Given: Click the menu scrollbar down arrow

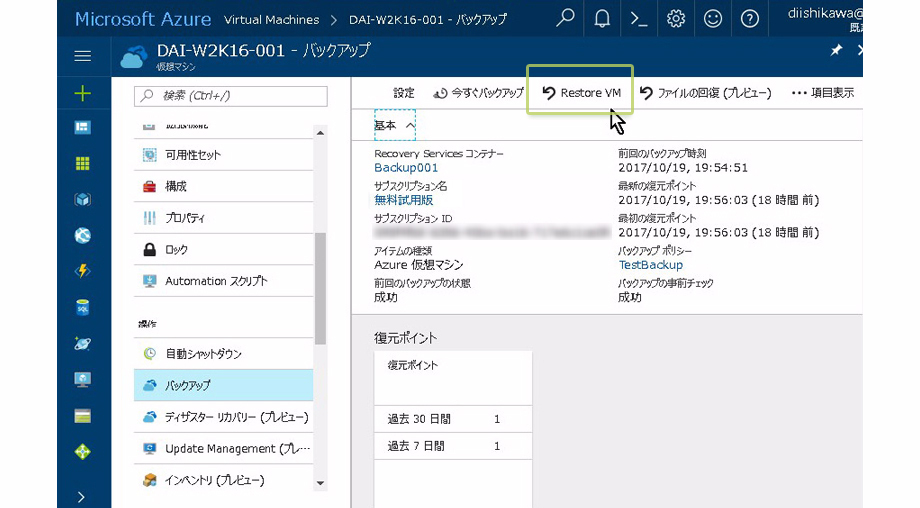Looking at the screenshot, I should [320, 483].
